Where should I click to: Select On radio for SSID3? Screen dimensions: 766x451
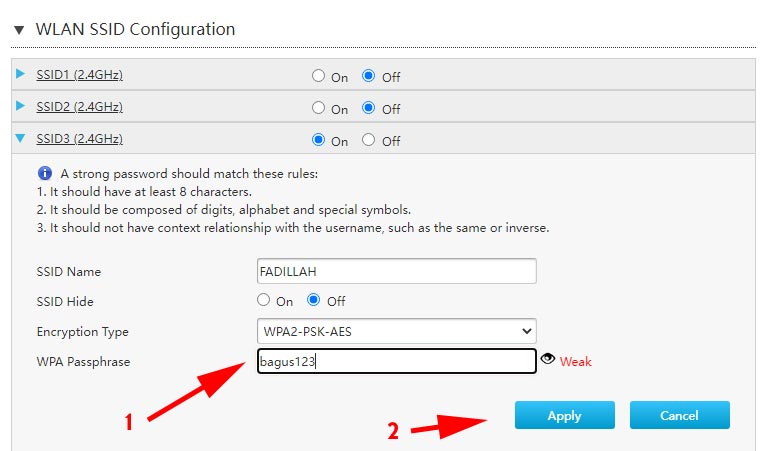click(x=319, y=140)
